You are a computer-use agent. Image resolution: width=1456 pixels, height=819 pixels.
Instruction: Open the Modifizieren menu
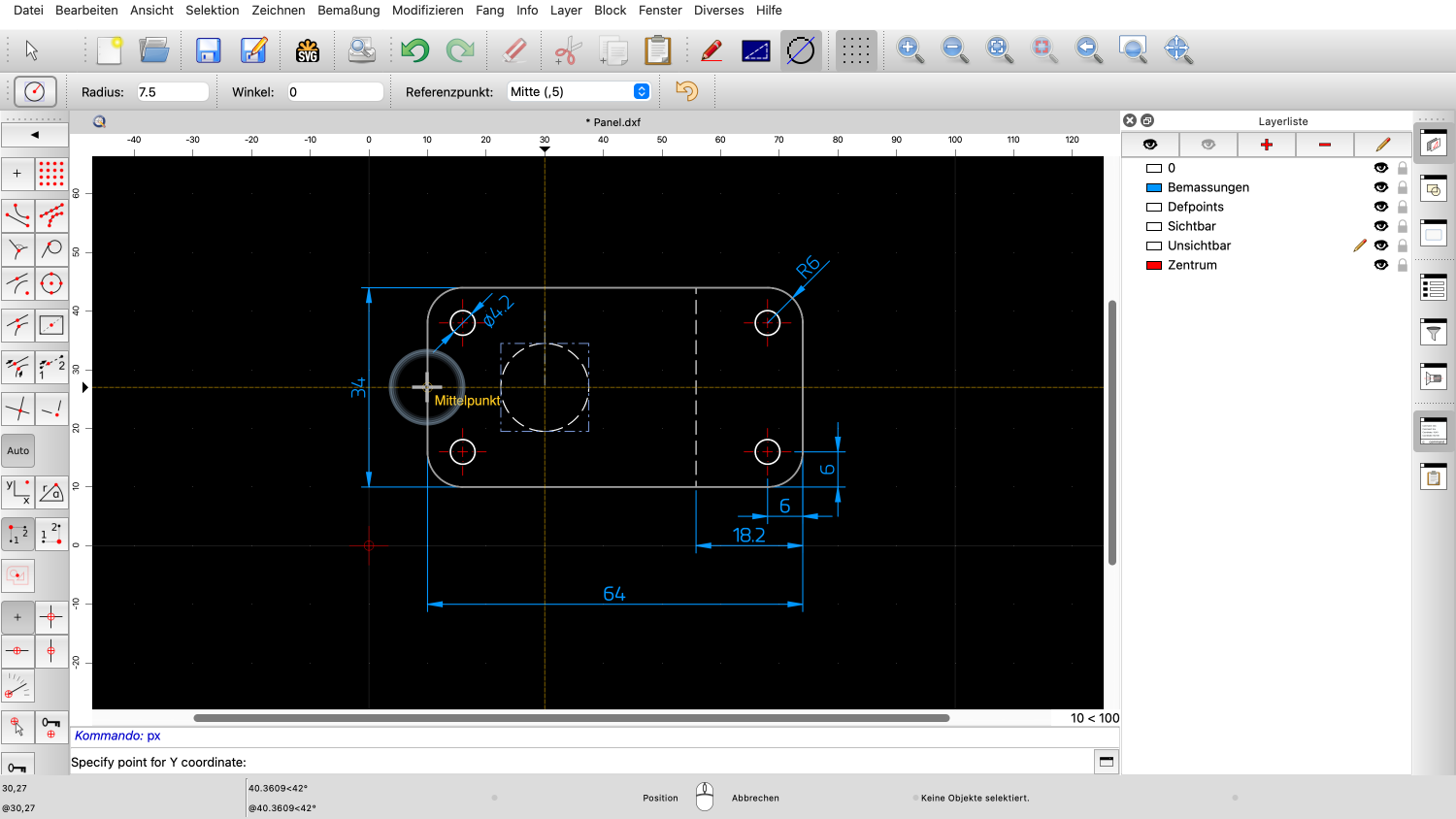pyautogui.click(x=428, y=10)
